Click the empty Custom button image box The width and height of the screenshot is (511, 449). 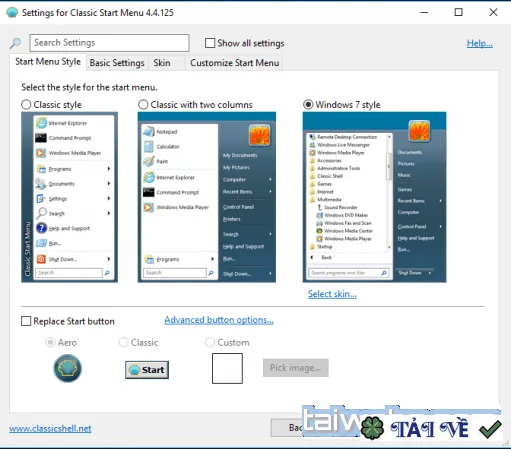[x=227, y=368]
